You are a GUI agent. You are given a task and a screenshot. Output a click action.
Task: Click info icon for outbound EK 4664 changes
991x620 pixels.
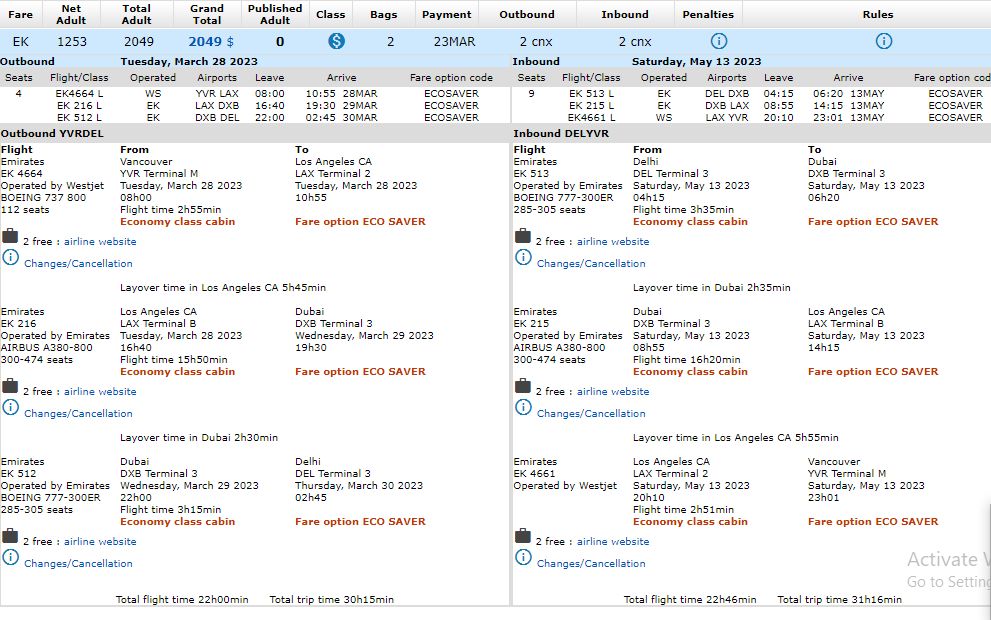[x=10, y=258]
